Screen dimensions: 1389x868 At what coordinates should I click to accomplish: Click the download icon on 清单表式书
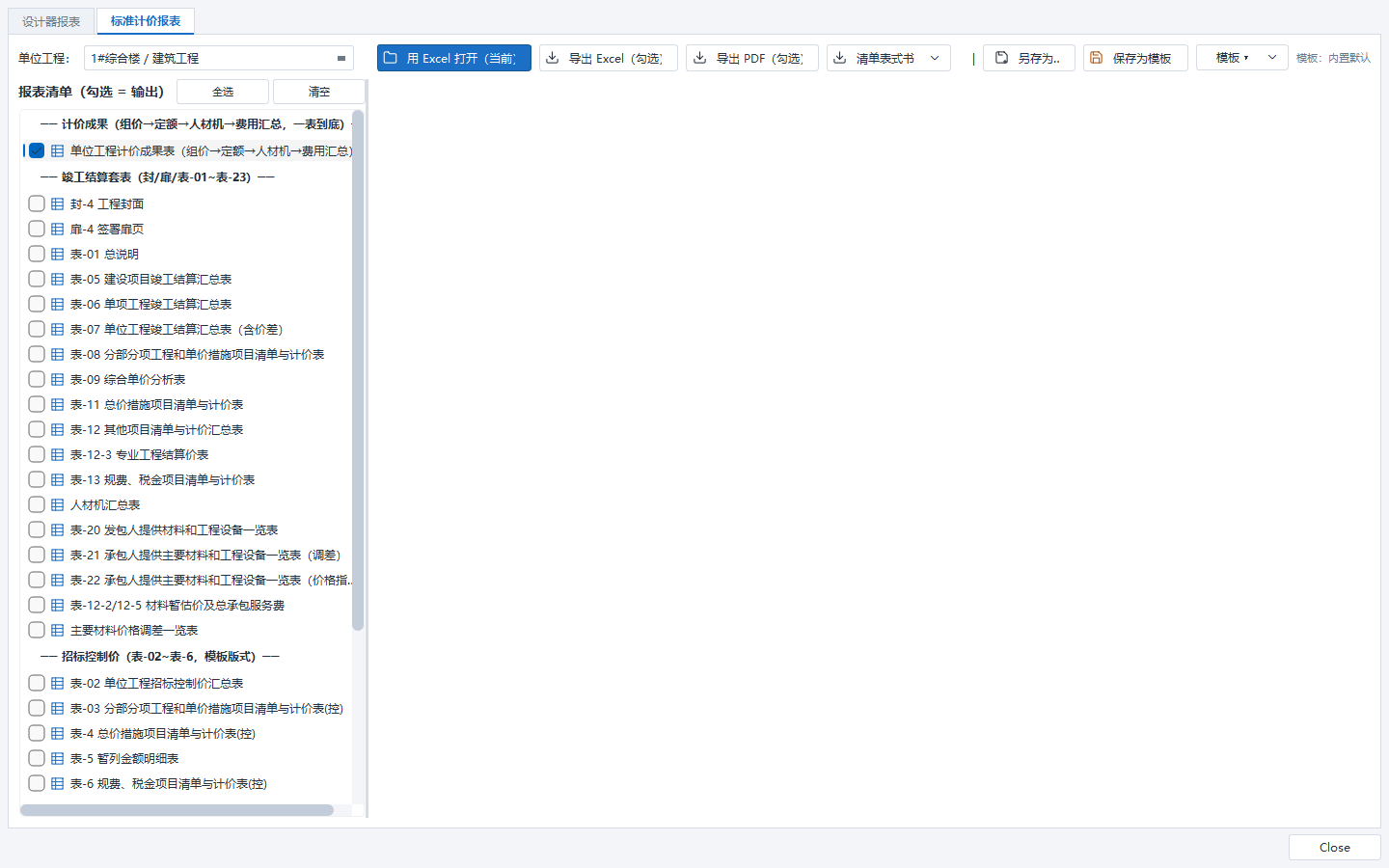[x=840, y=58]
